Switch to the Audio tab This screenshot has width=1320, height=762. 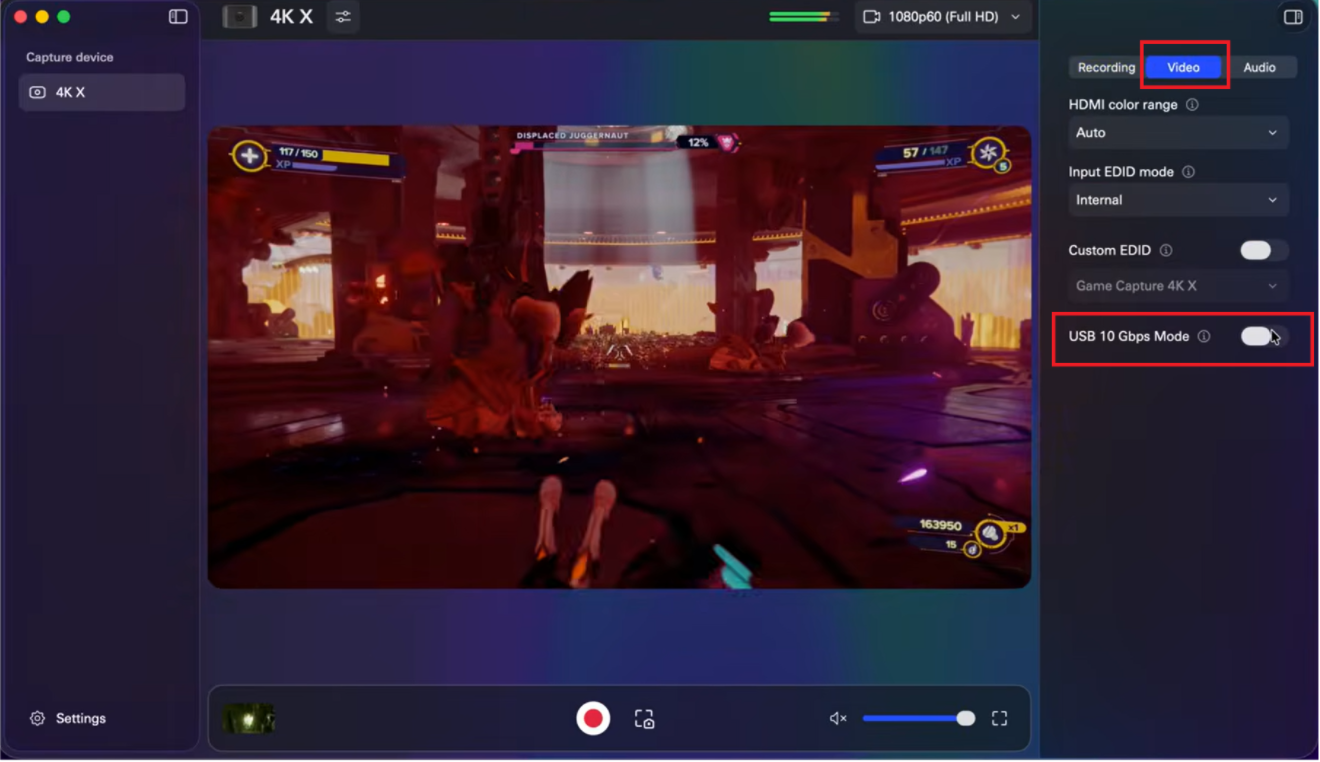point(1259,67)
